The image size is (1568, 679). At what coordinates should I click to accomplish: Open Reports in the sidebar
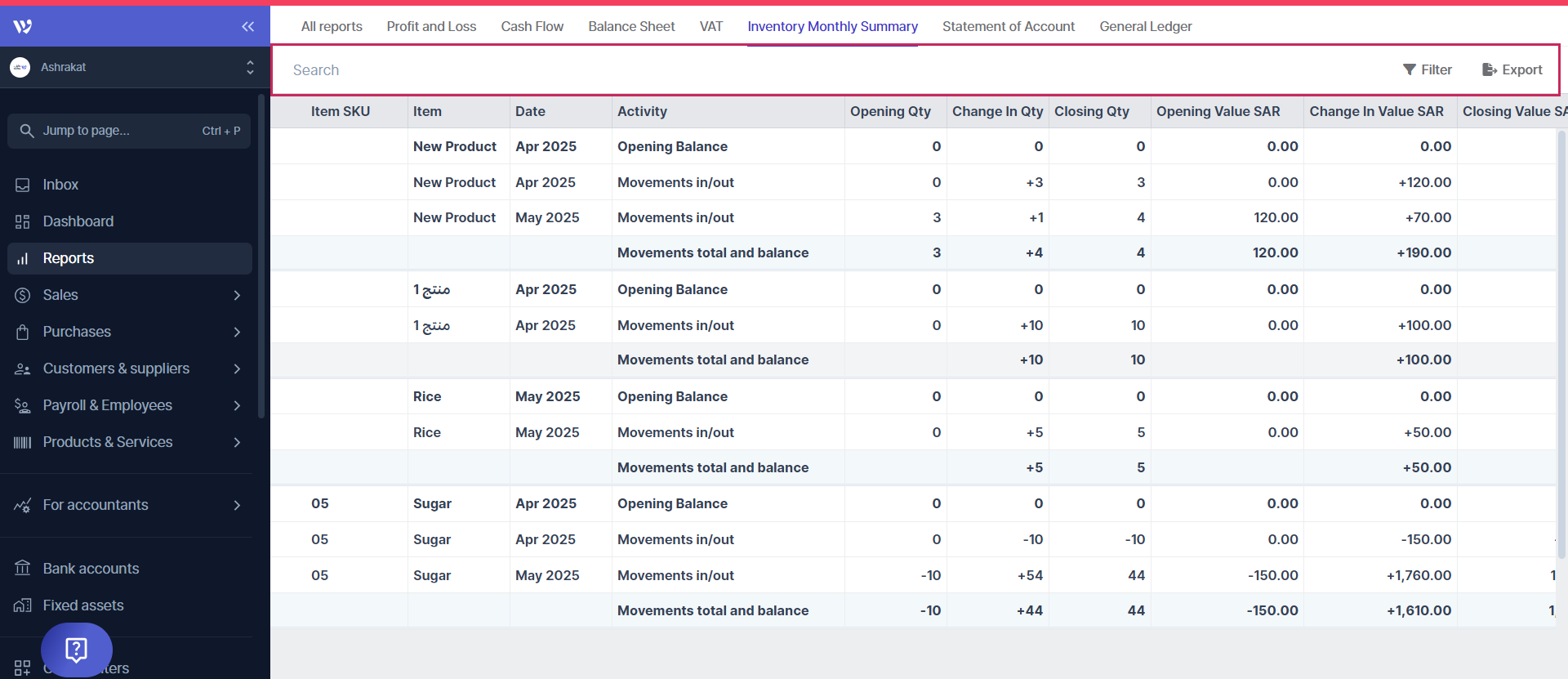click(69, 258)
